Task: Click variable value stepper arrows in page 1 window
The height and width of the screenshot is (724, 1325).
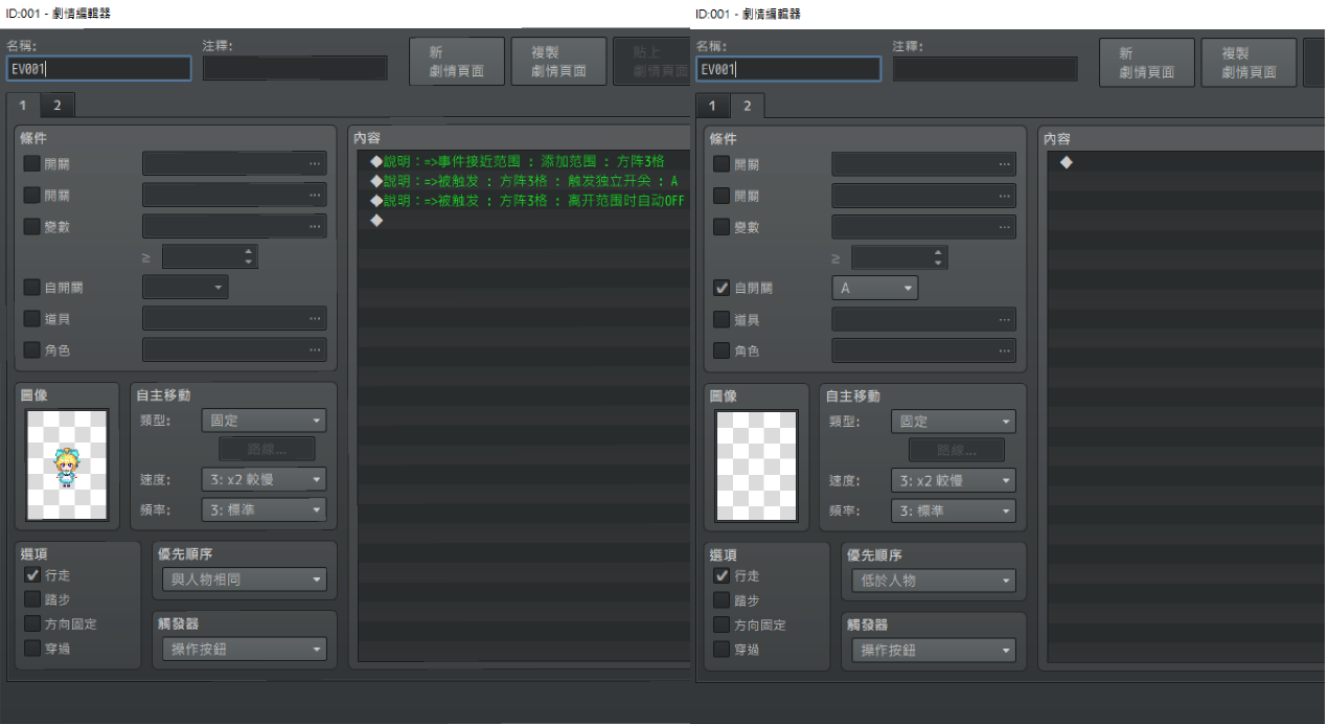Action: click(x=249, y=257)
